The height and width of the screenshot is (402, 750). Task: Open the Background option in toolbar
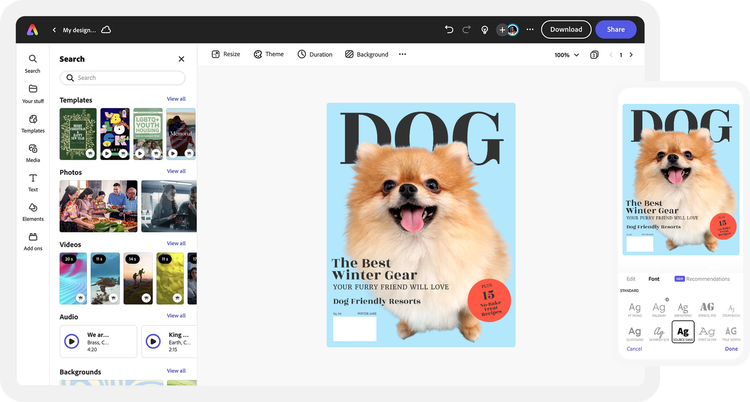366,54
